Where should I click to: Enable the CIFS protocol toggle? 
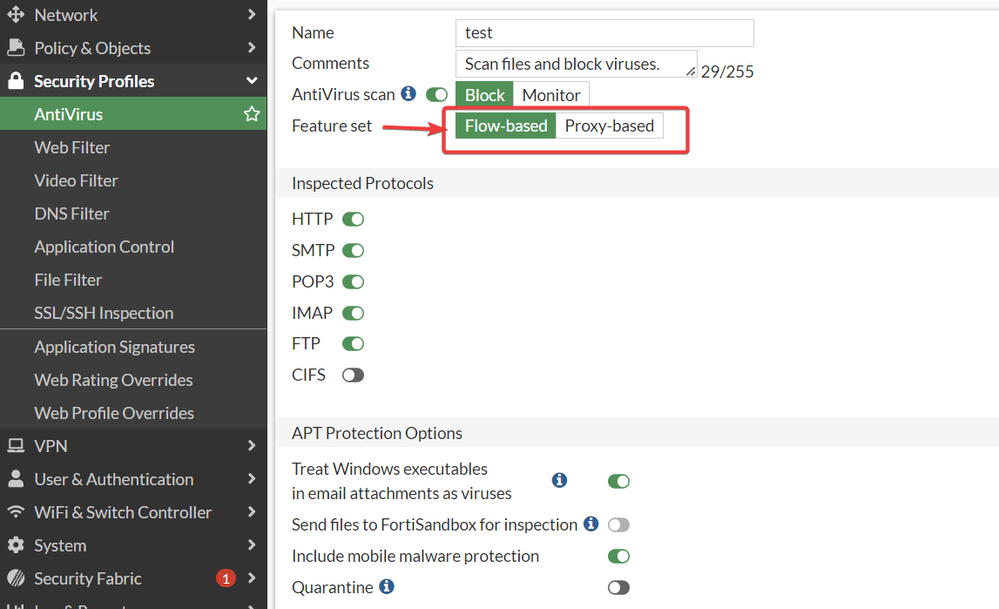(x=353, y=375)
